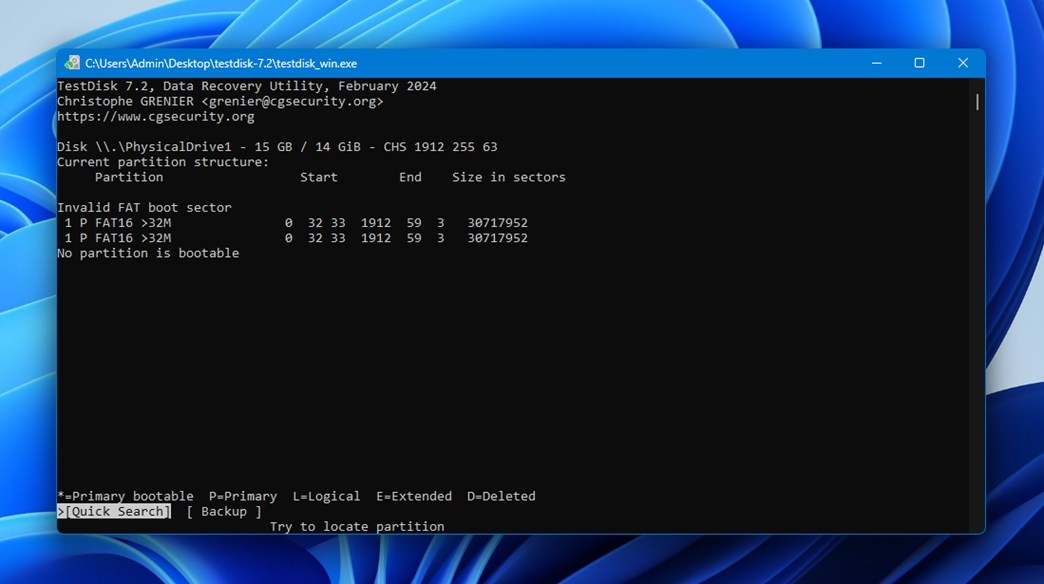Image resolution: width=1044 pixels, height=584 pixels.
Task: Click the window title path text
Action: [220, 63]
